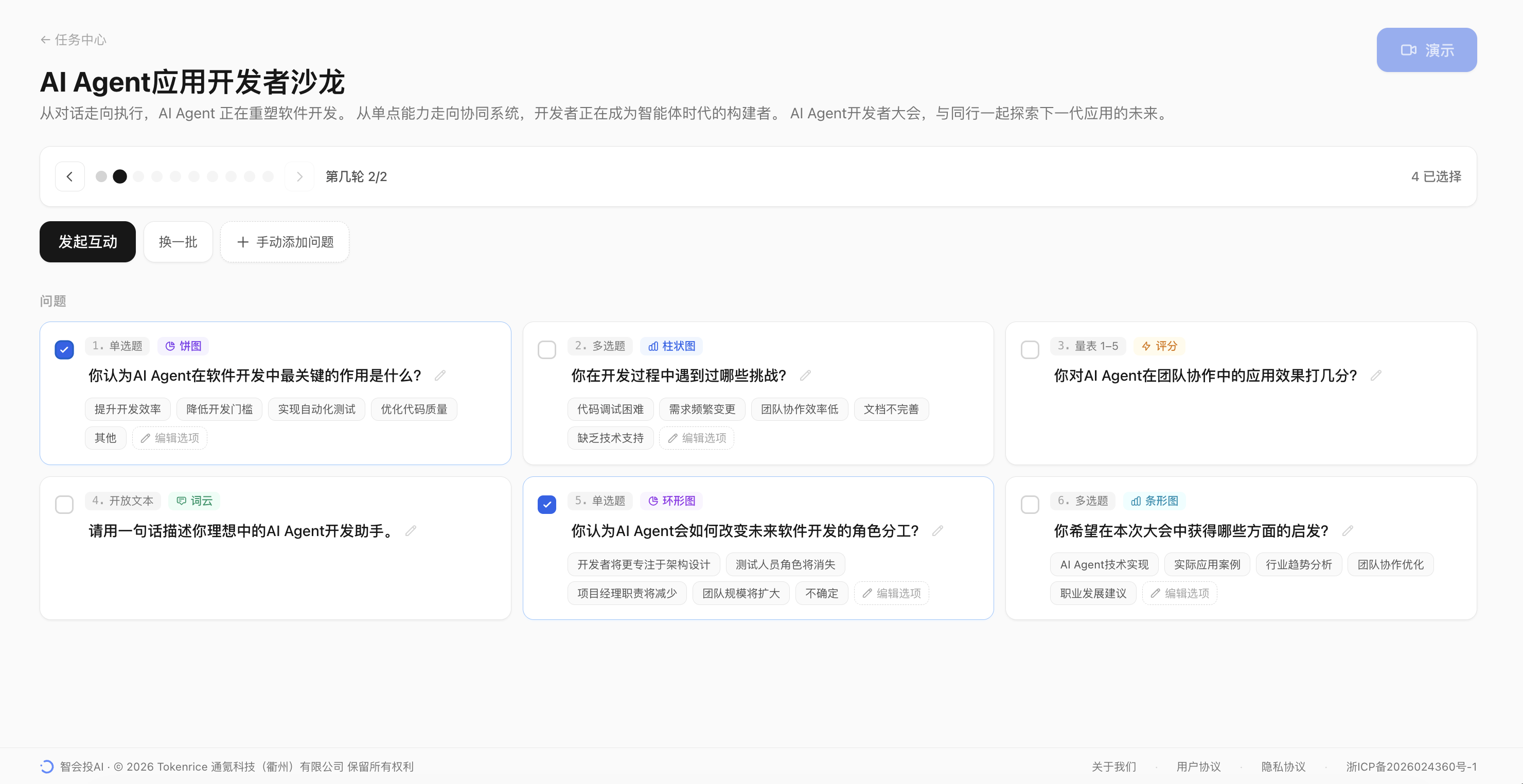The width and height of the screenshot is (1523, 784).
Task: Click the 4 已选择 counter
Action: 1436,176
